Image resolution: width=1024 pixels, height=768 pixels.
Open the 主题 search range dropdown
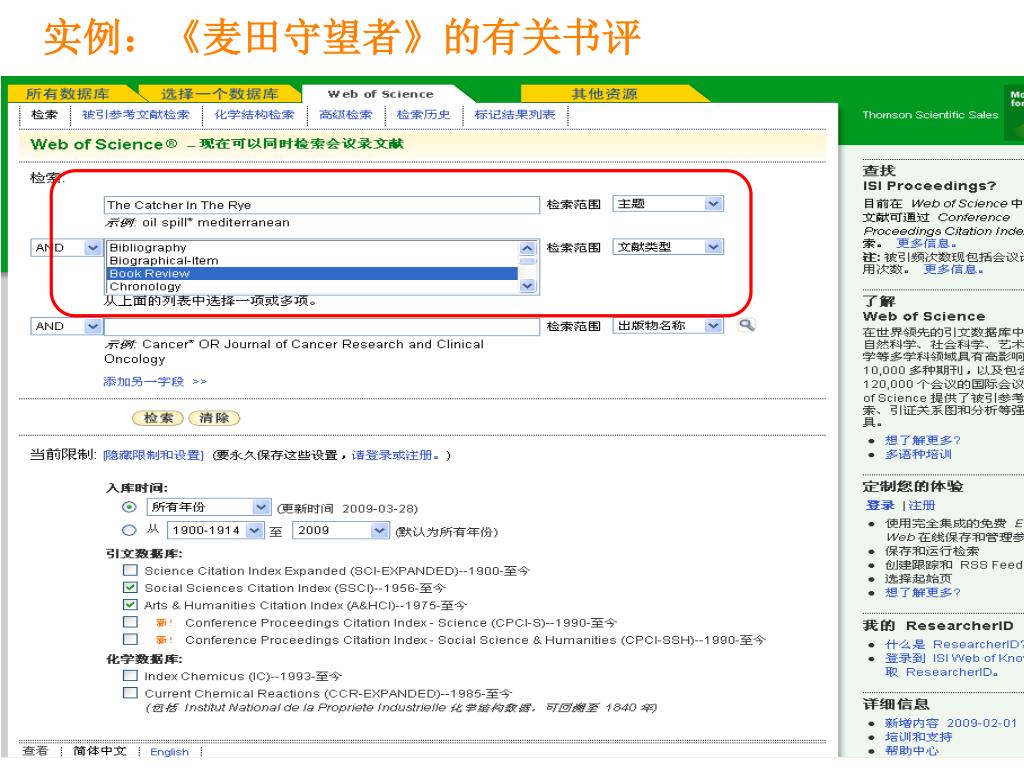tap(667, 204)
